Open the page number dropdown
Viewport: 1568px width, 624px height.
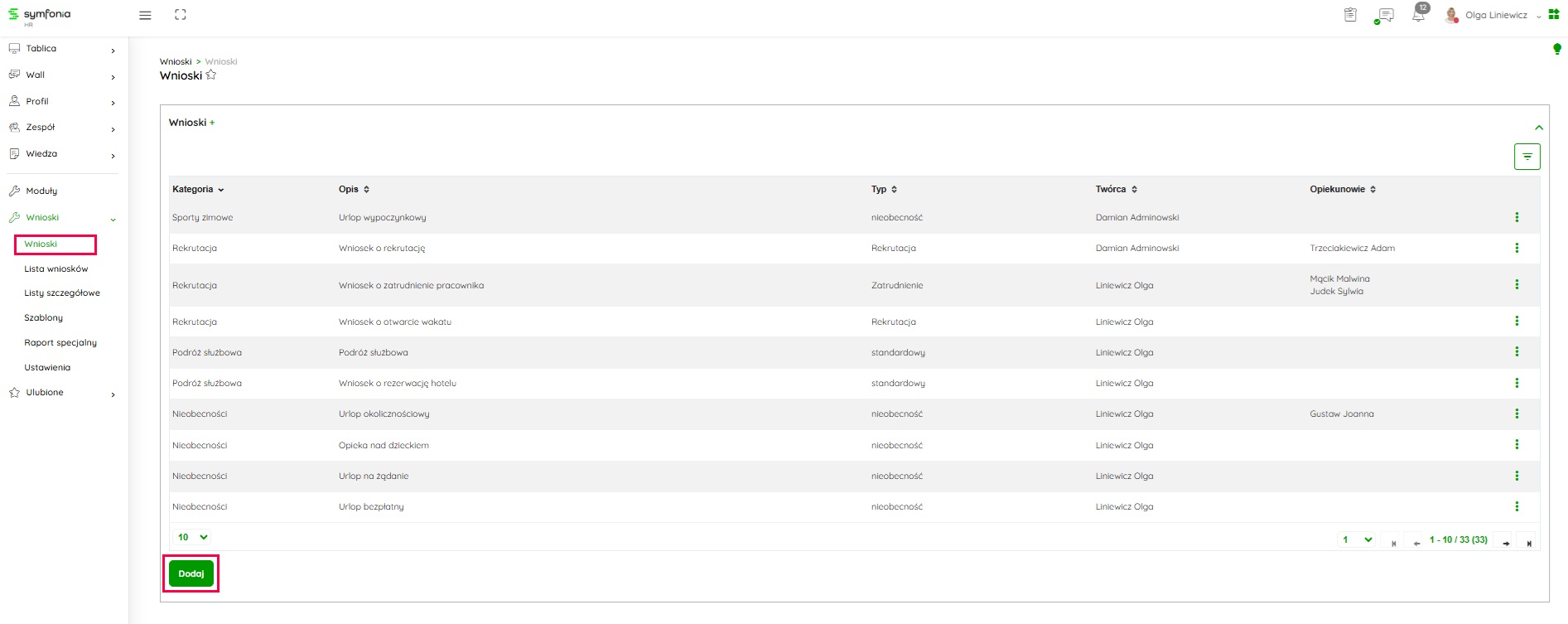click(1357, 540)
